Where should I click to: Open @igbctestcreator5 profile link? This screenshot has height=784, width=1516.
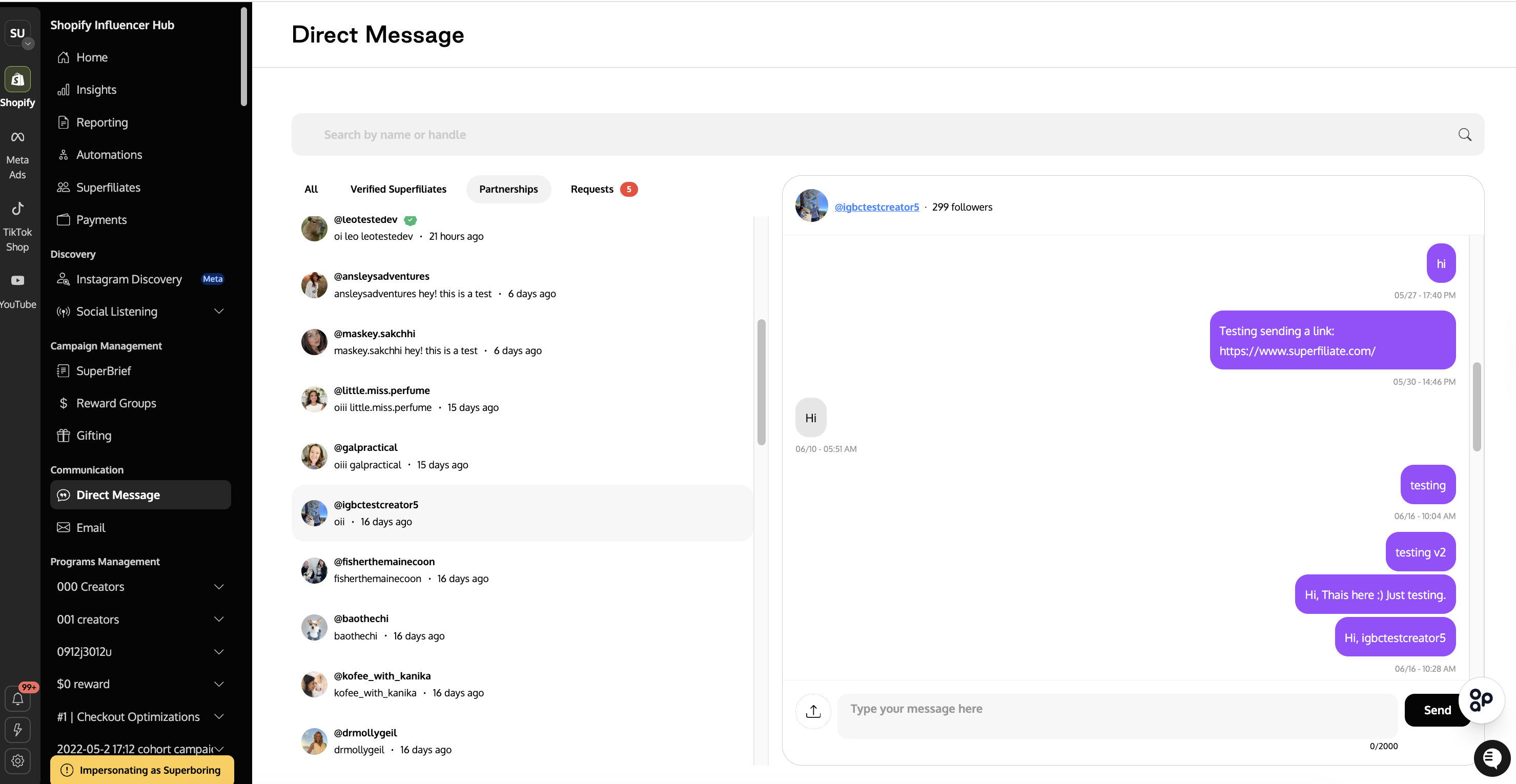pyautogui.click(x=876, y=207)
